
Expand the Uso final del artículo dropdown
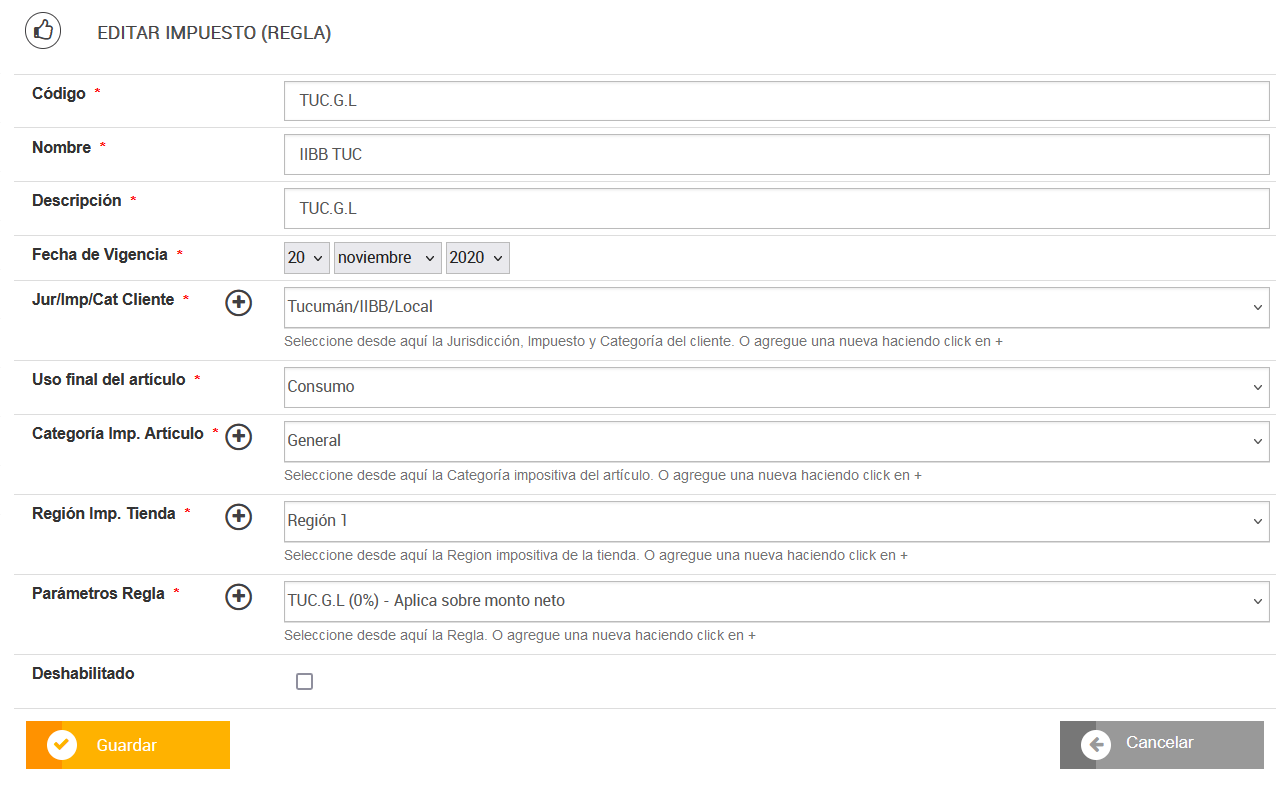tap(776, 387)
